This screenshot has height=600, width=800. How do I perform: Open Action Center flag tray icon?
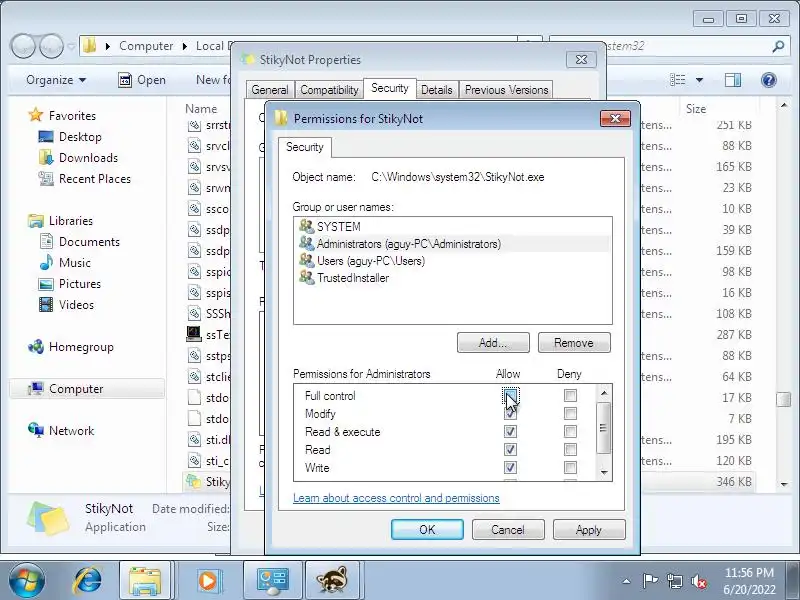[651, 581]
